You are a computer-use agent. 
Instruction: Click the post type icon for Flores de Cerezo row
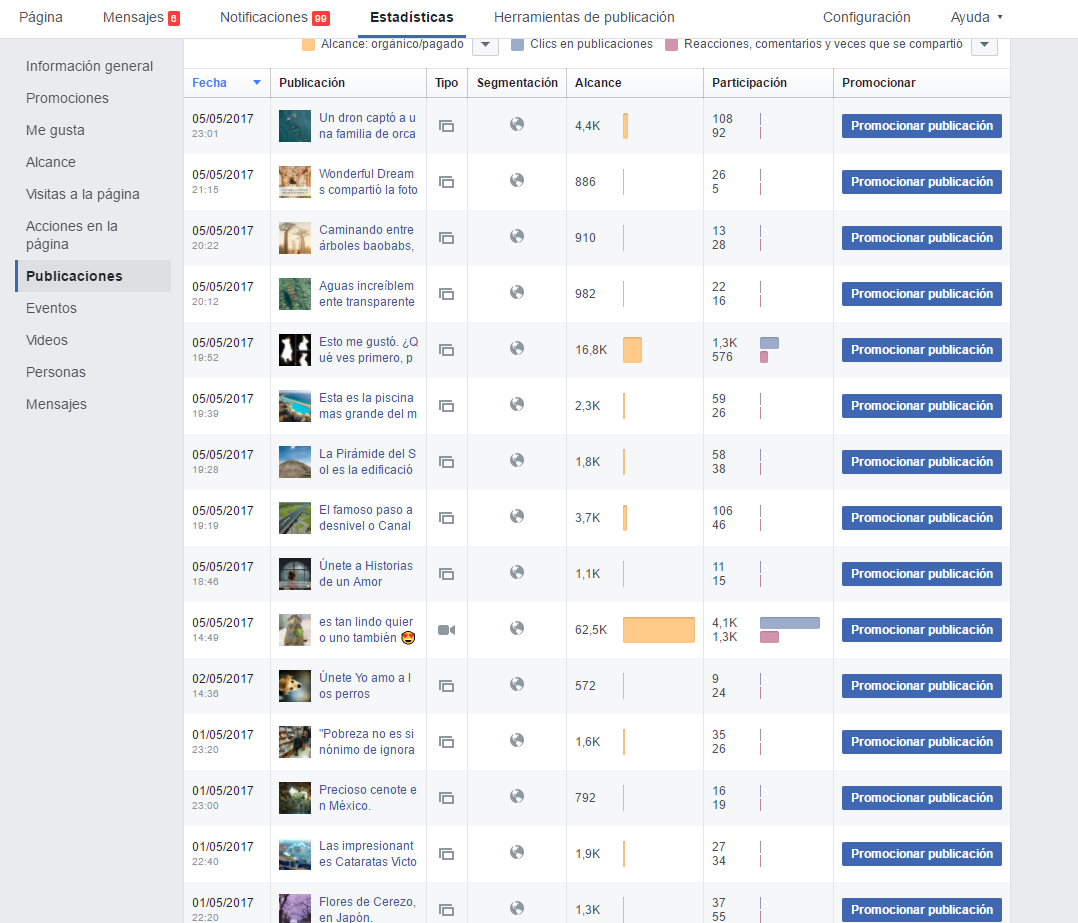pyautogui.click(x=447, y=910)
